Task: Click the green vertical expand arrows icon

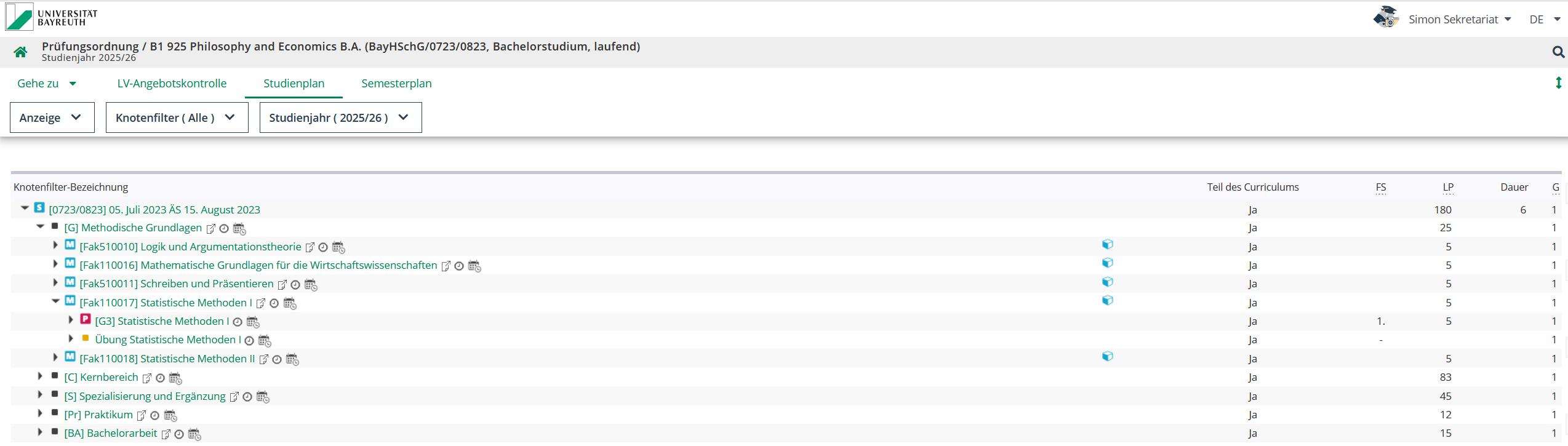Action: 1558,83
